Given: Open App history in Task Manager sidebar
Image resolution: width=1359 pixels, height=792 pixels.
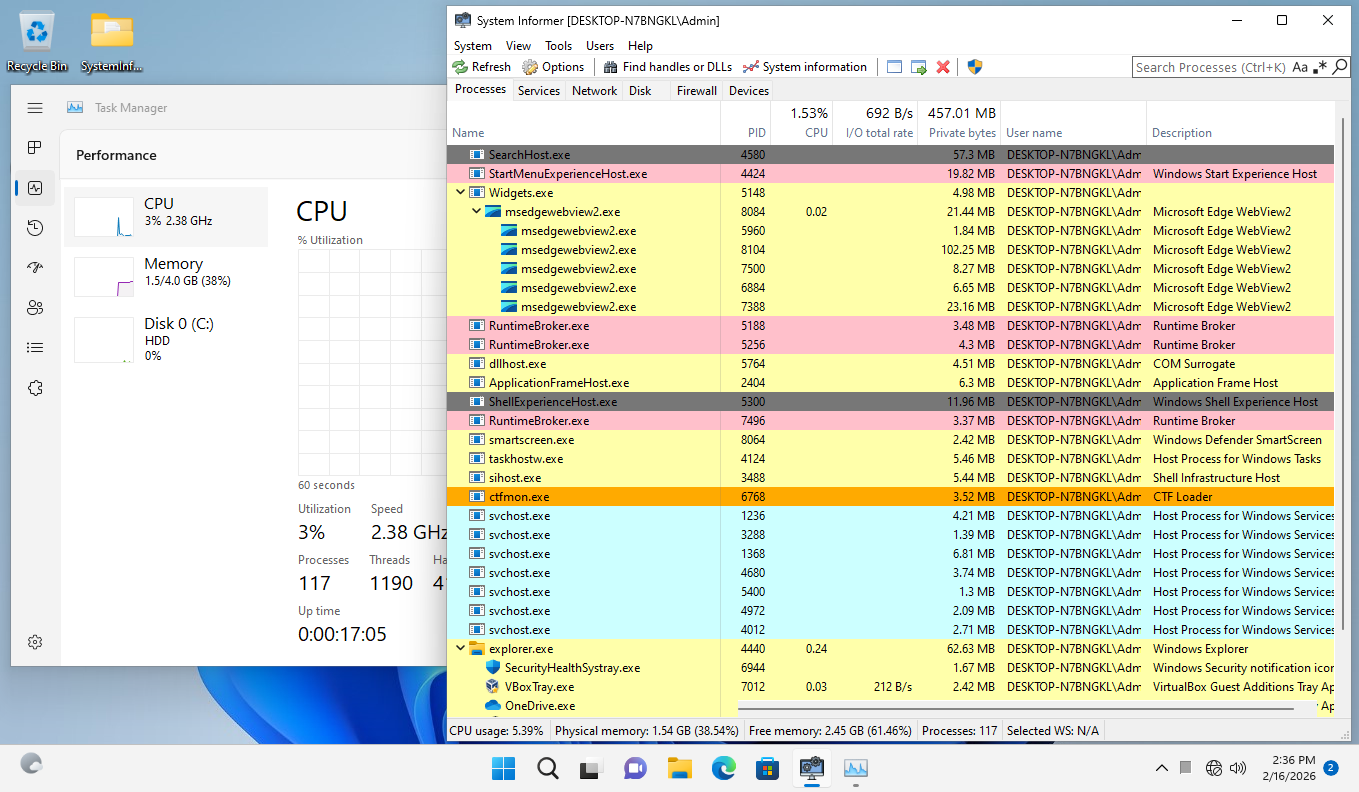Looking at the screenshot, I should pos(35,228).
